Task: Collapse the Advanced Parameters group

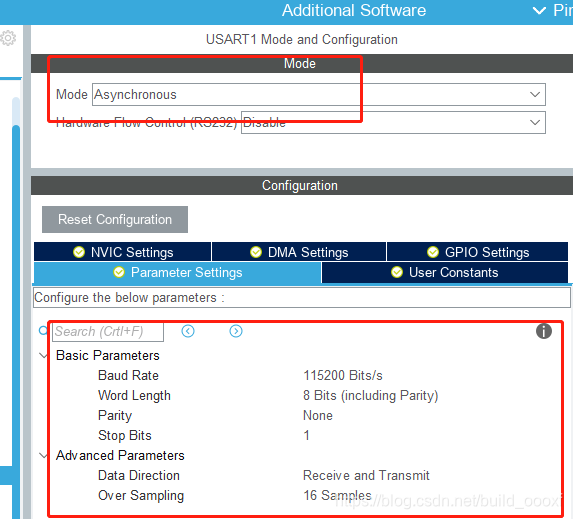Action: pyautogui.click(x=43, y=455)
